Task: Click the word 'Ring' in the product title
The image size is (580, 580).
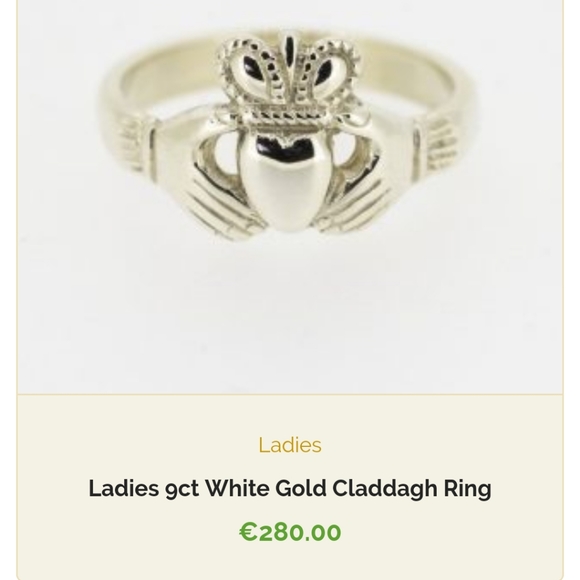Action: click(x=468, y=489)
